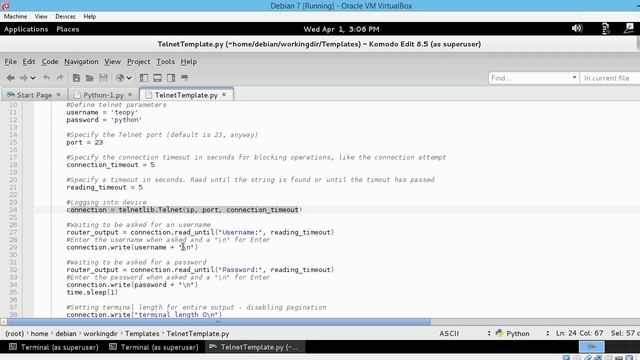Open Komodo's View menu
Image resolution: width=640 pixels, height=360 pixels.
pyautogui.click(x=112, y=62)
